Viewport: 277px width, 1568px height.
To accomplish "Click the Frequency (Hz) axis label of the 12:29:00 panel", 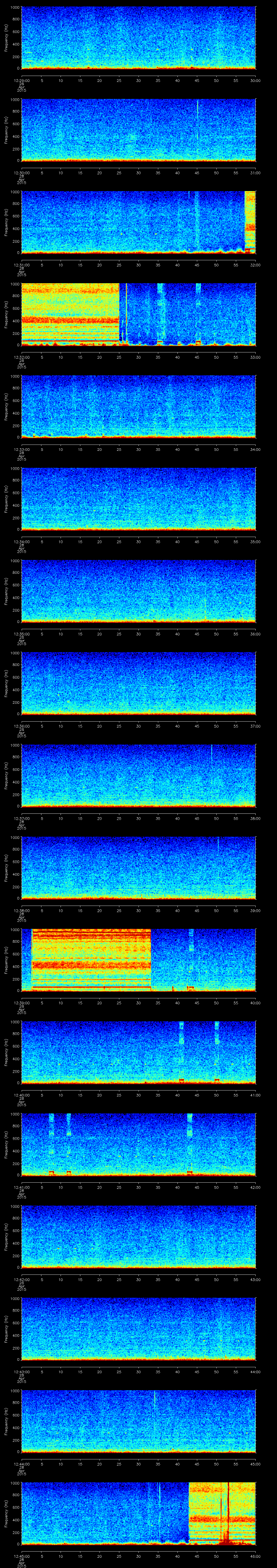I will click(7, 38).
